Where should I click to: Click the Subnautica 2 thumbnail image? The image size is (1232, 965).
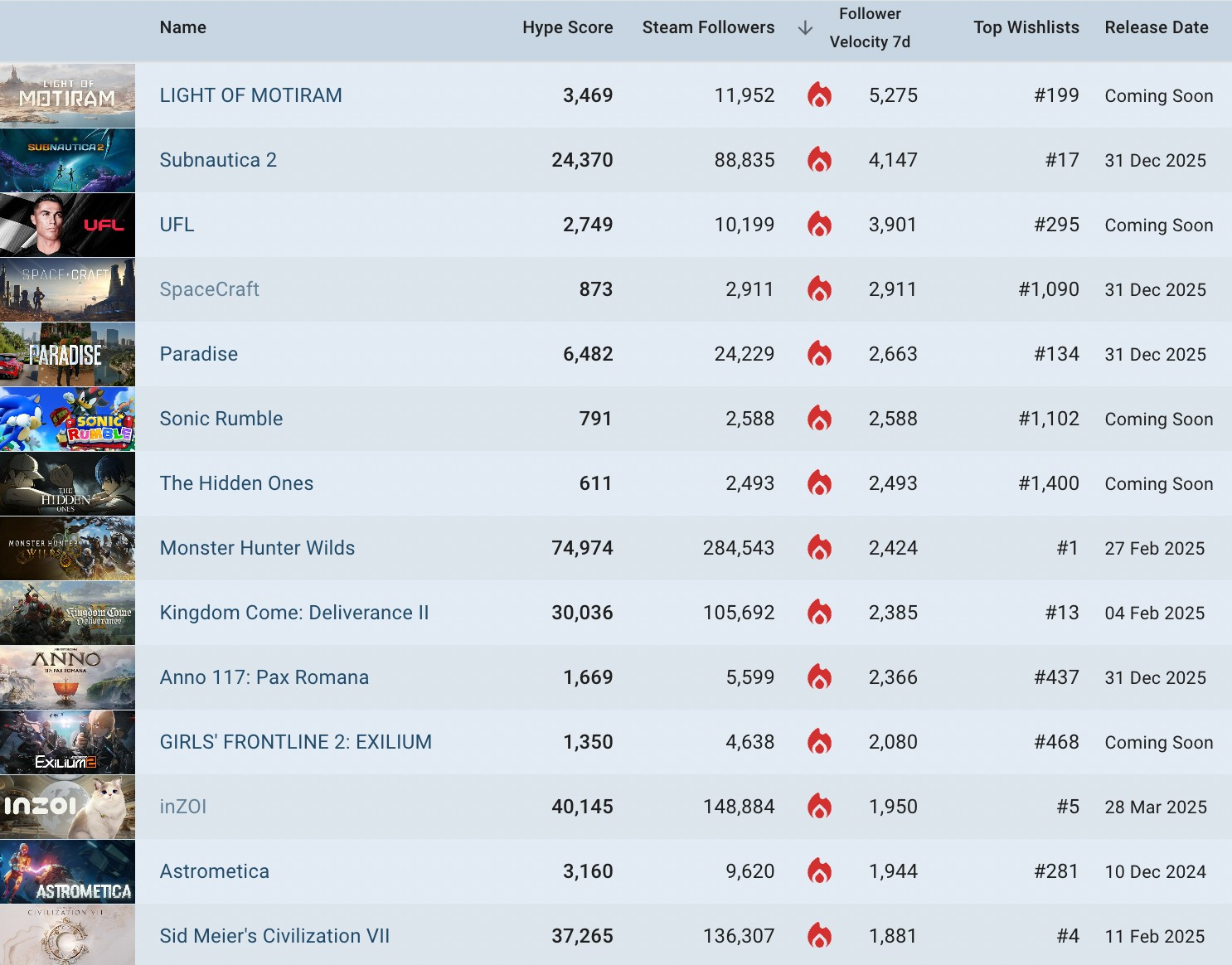[x=67, y=160]
